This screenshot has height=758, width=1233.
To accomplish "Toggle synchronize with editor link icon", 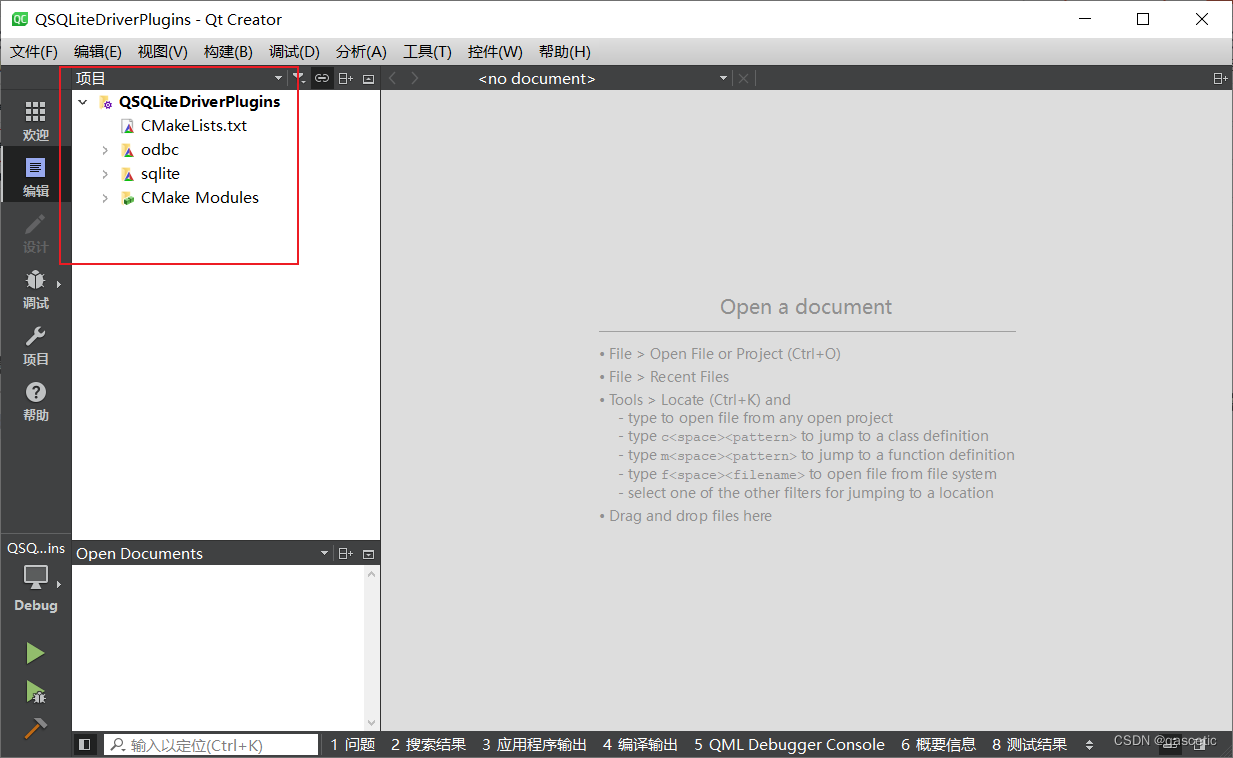I will [321, 78].
